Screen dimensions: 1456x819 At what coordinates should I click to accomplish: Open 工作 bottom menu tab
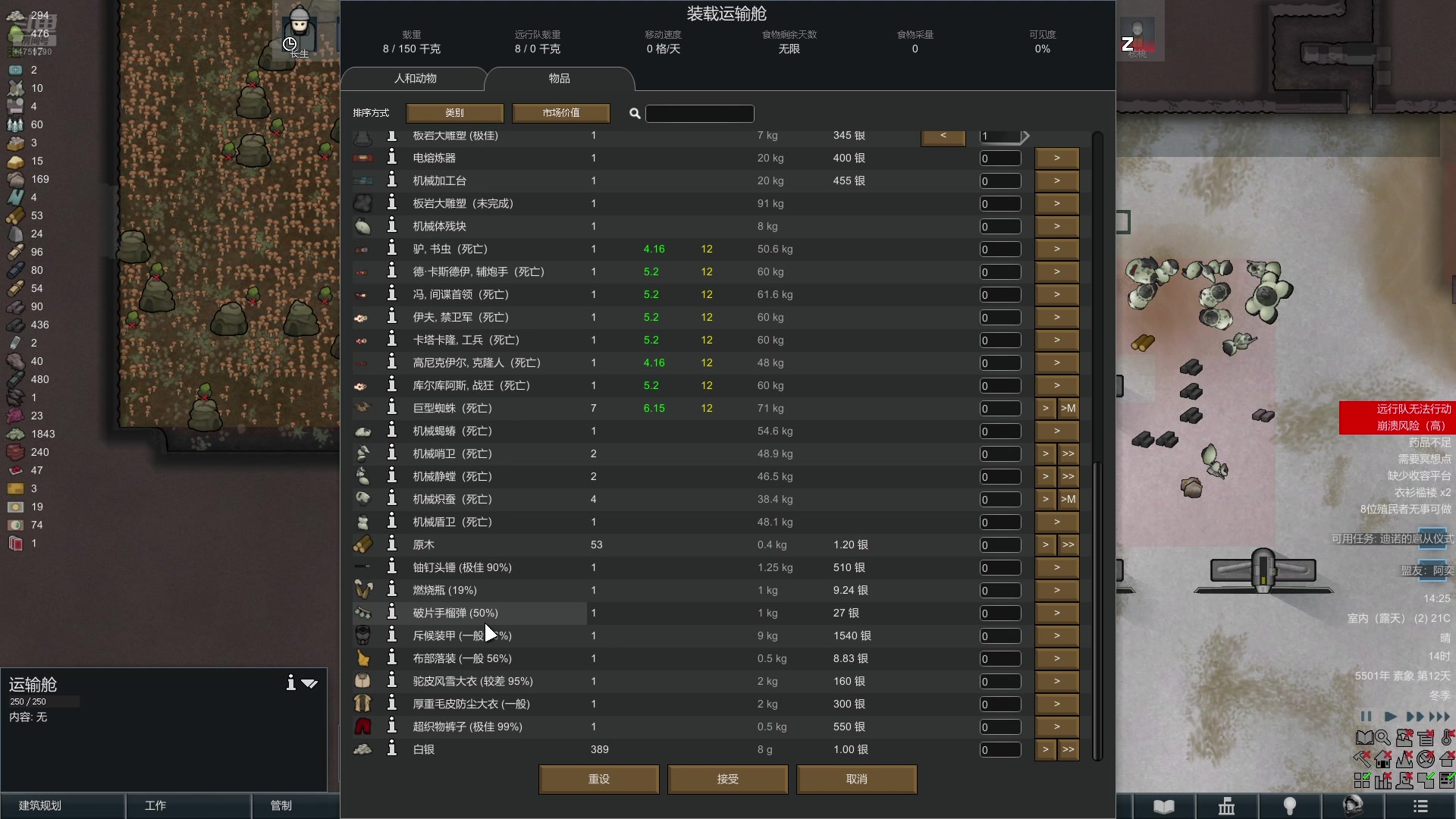[188, 805]
